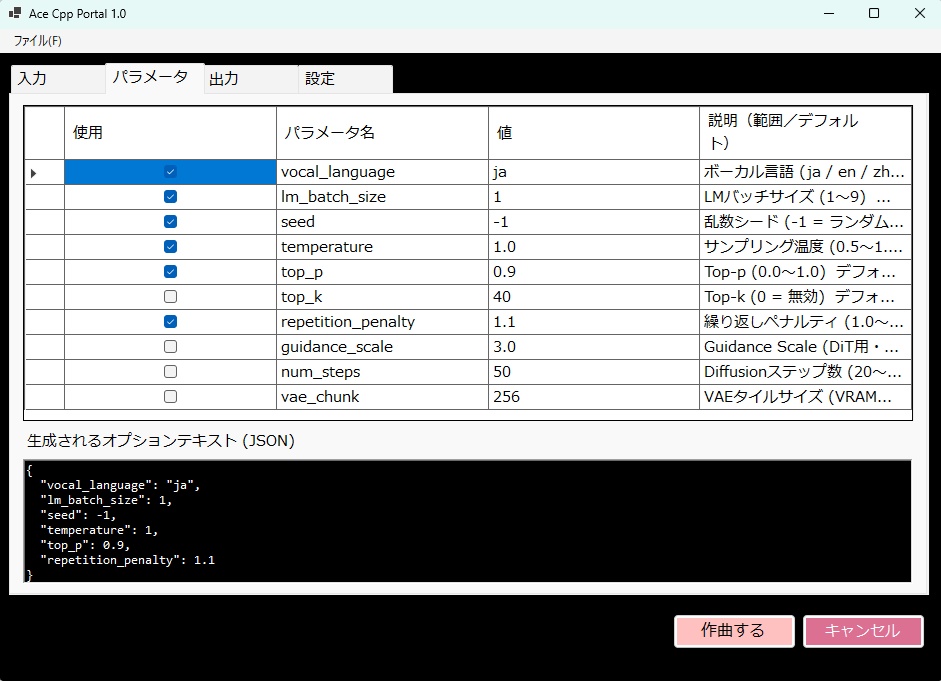Click the guidance_scale value 3.0
The height and width of the screenshot is (681, 941).
(x=594, y=347)
